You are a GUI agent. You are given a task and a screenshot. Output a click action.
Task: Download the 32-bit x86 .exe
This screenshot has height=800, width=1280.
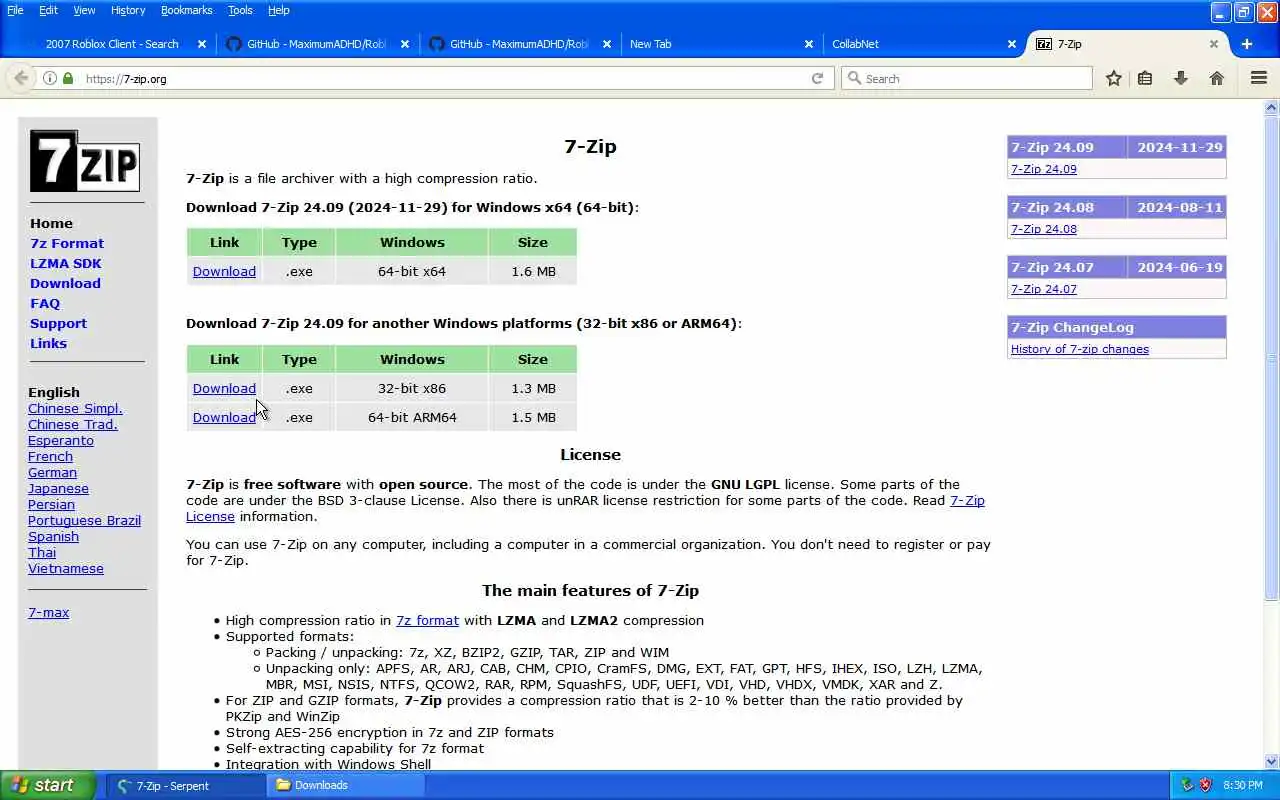click(x=224, y=388)
